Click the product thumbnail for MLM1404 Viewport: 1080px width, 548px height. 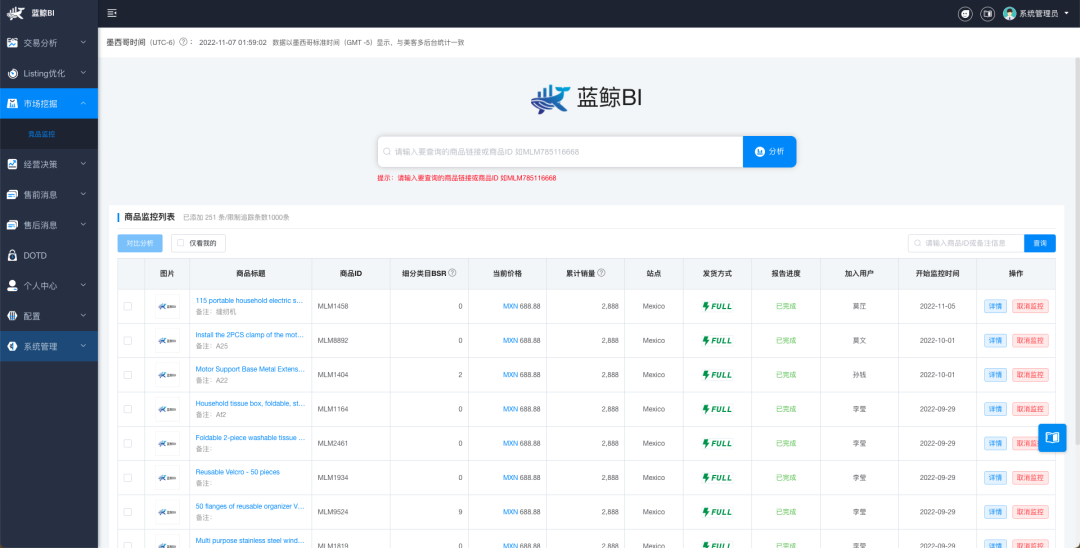(167, 375)
